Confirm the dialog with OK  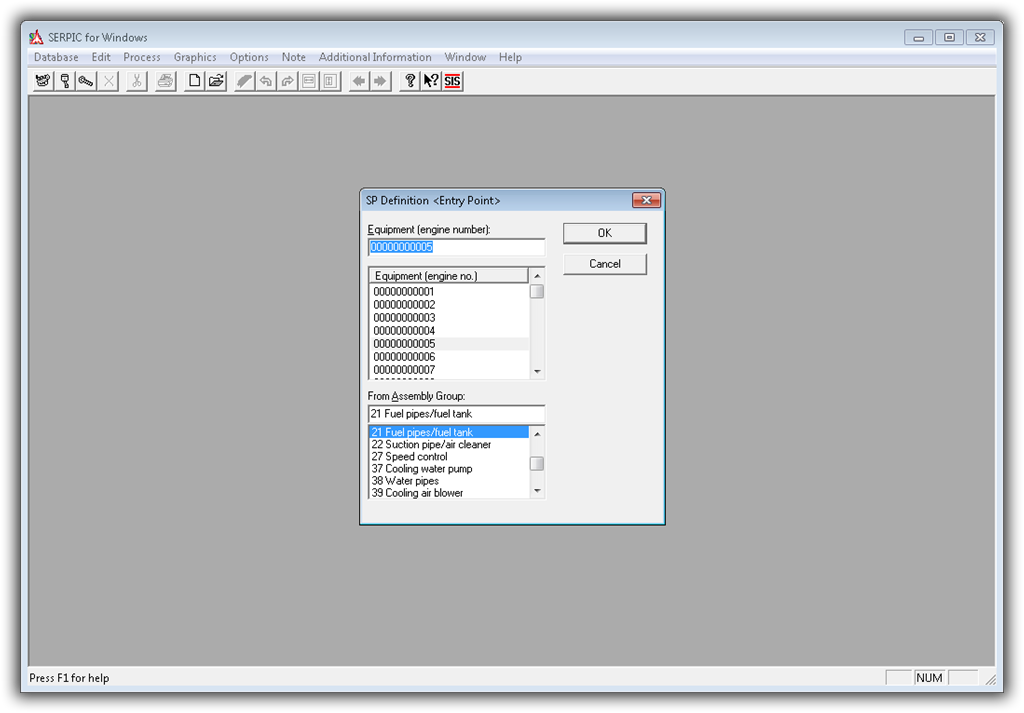(x=605, y=233)
